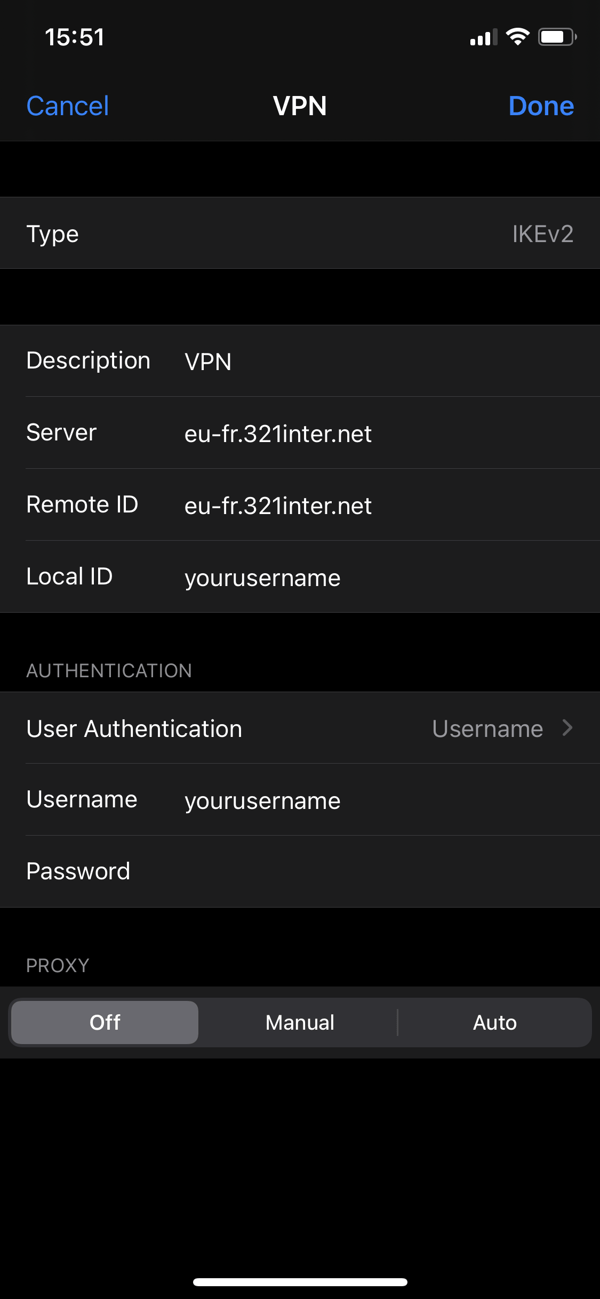The image size is (600, 1299).
Task: Open the VPN Type selector showing IKEv2
Action: tap(300, 233)
